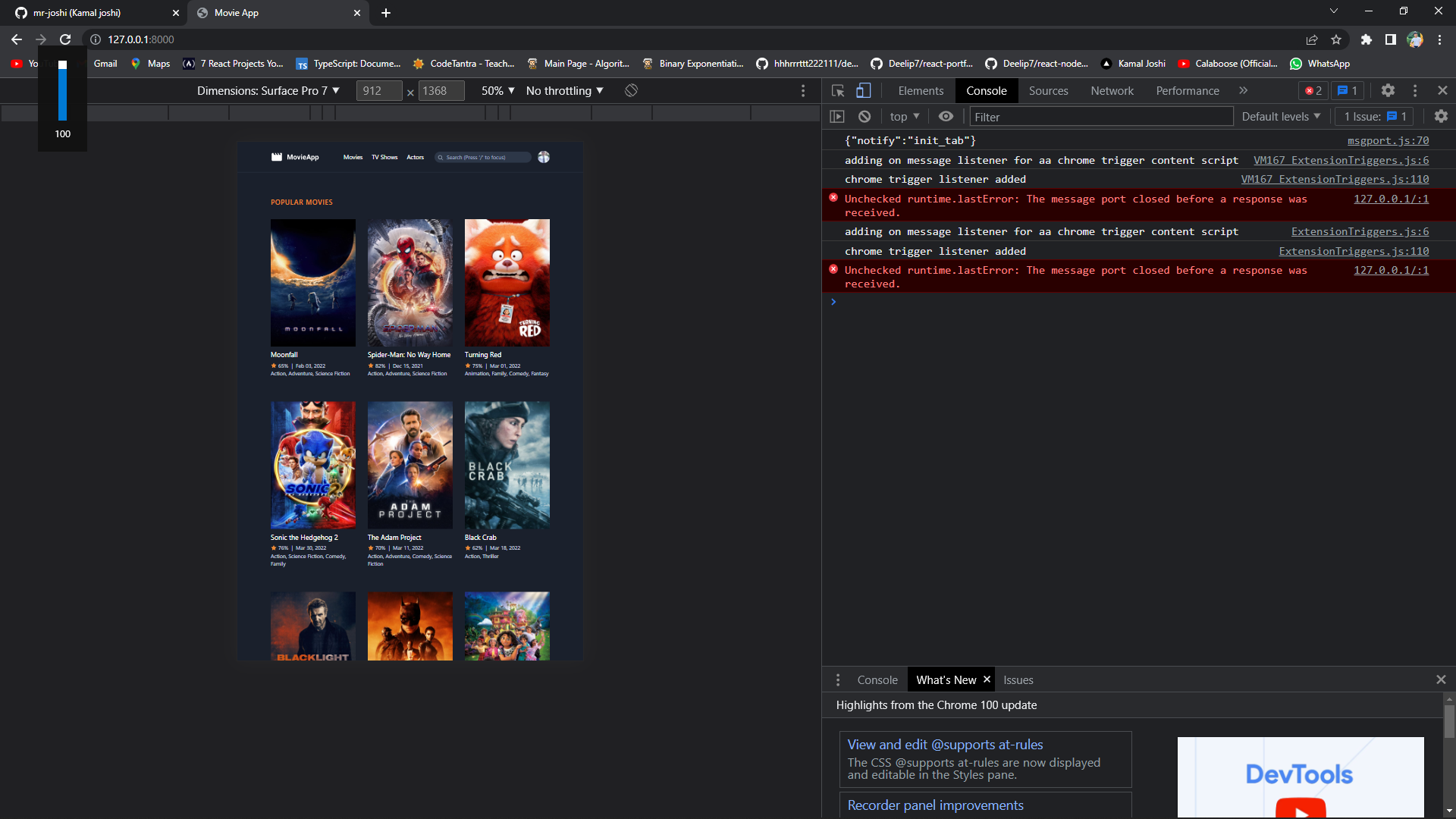This screenshot has width=1456, height=819.
Task: Click inside the console Filter input
Action: pos(1100,116)
